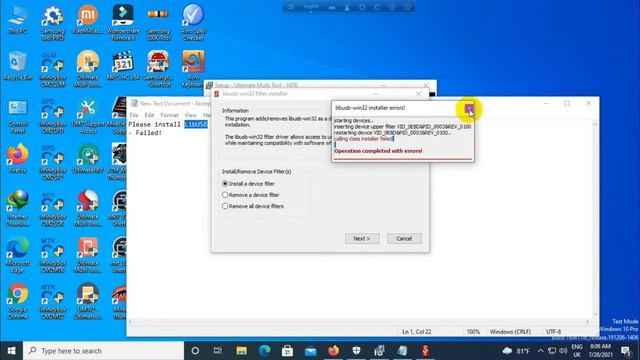Open the Action Center notifications icon
The image size is (640, 360).
pos(626,351)
